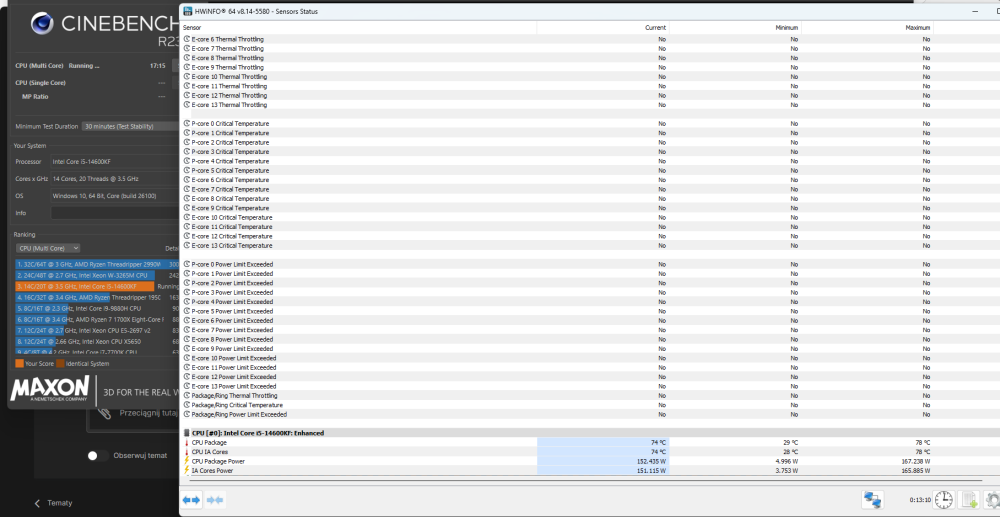The height and width of the screenshot is (517, 1000).
Task: Click the expand-columns blue arrows icon in HWiNFO
Action: click(x=191, y=500)
